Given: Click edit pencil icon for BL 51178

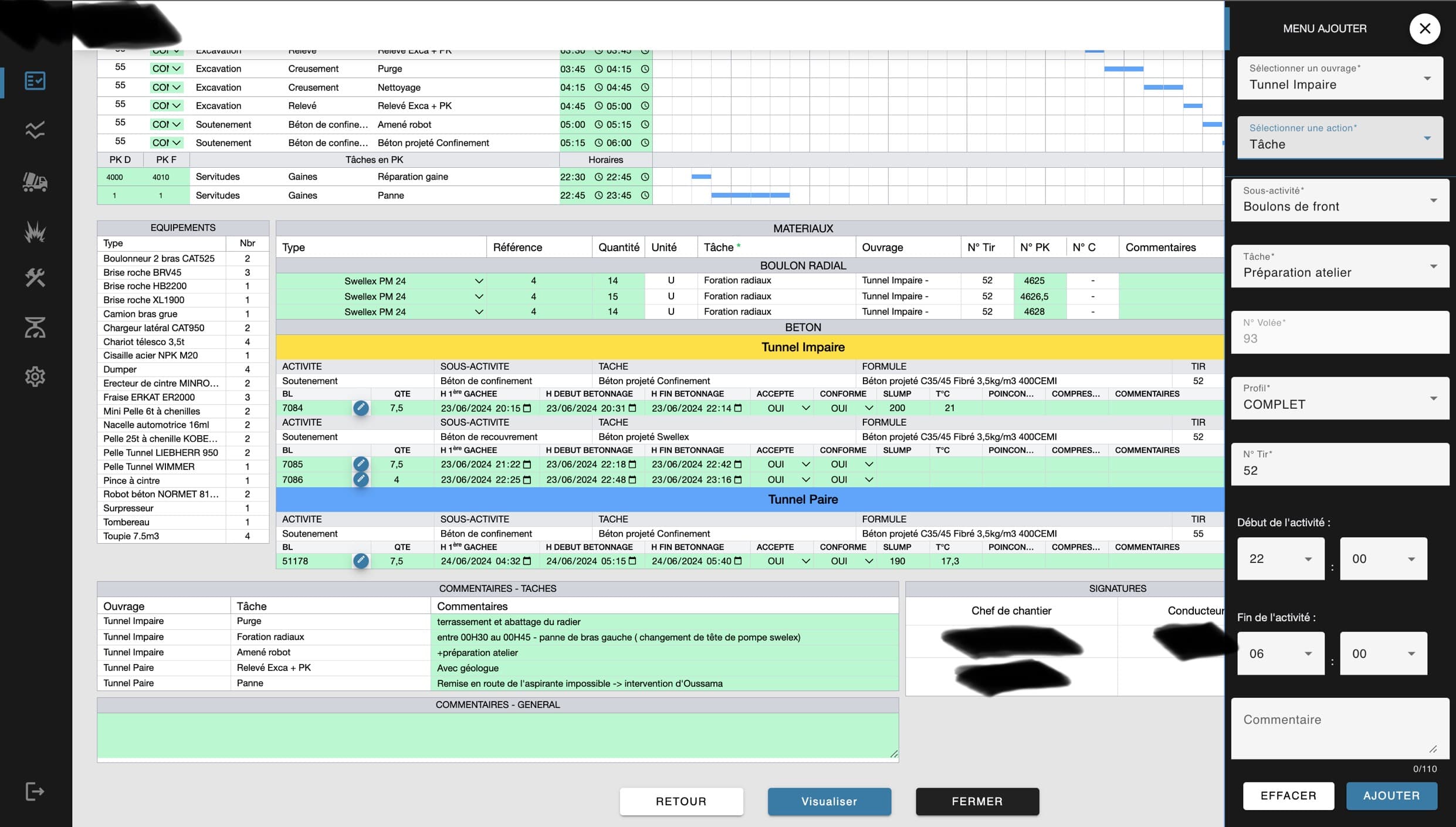Looking at the screenshot, I should [x=361, y=561].
